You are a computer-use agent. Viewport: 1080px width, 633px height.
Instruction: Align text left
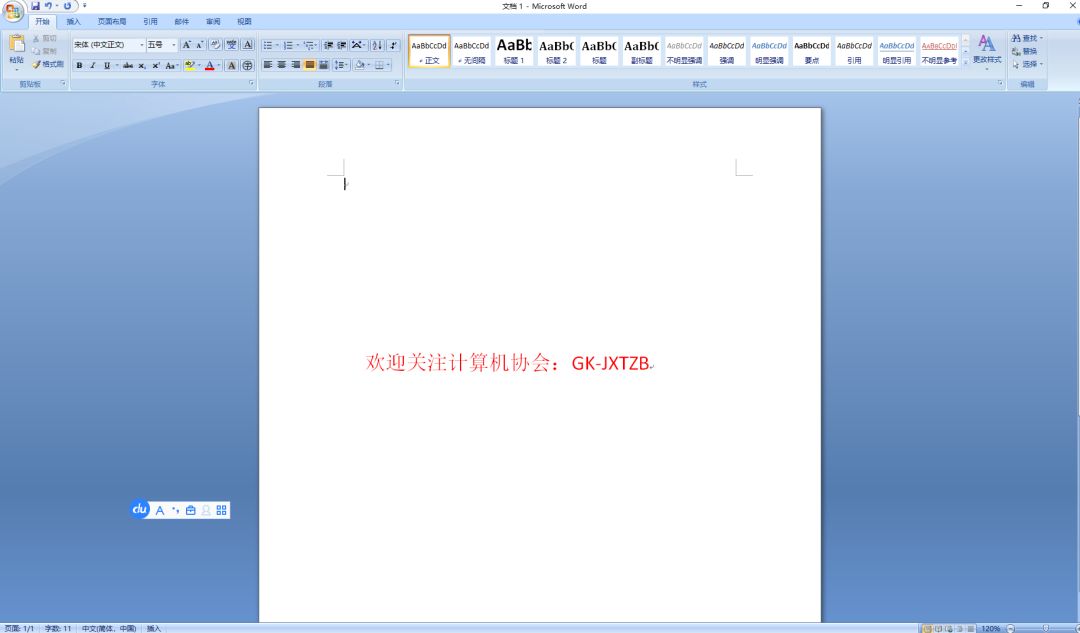[268, 65]
